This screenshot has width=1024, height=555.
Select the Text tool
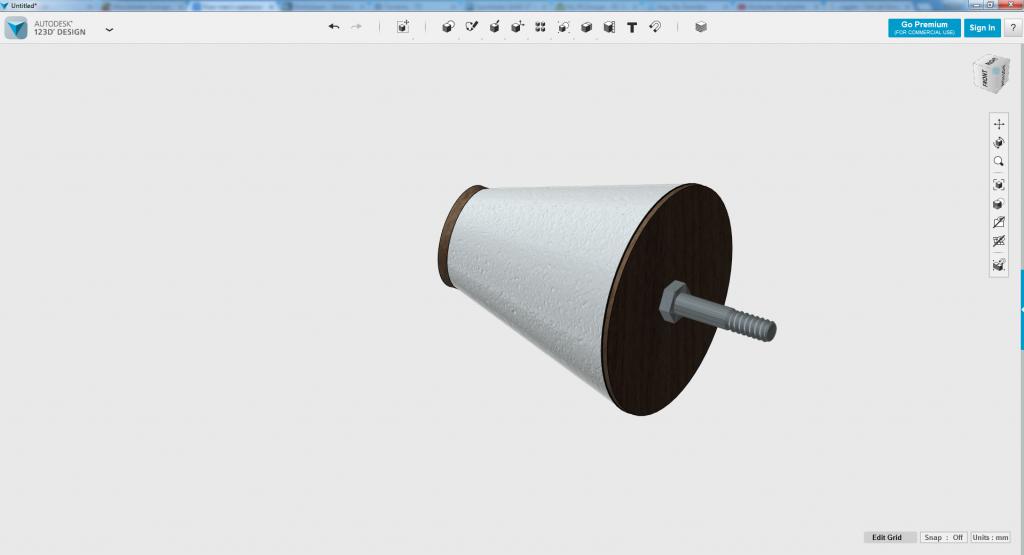click(632, 27)
